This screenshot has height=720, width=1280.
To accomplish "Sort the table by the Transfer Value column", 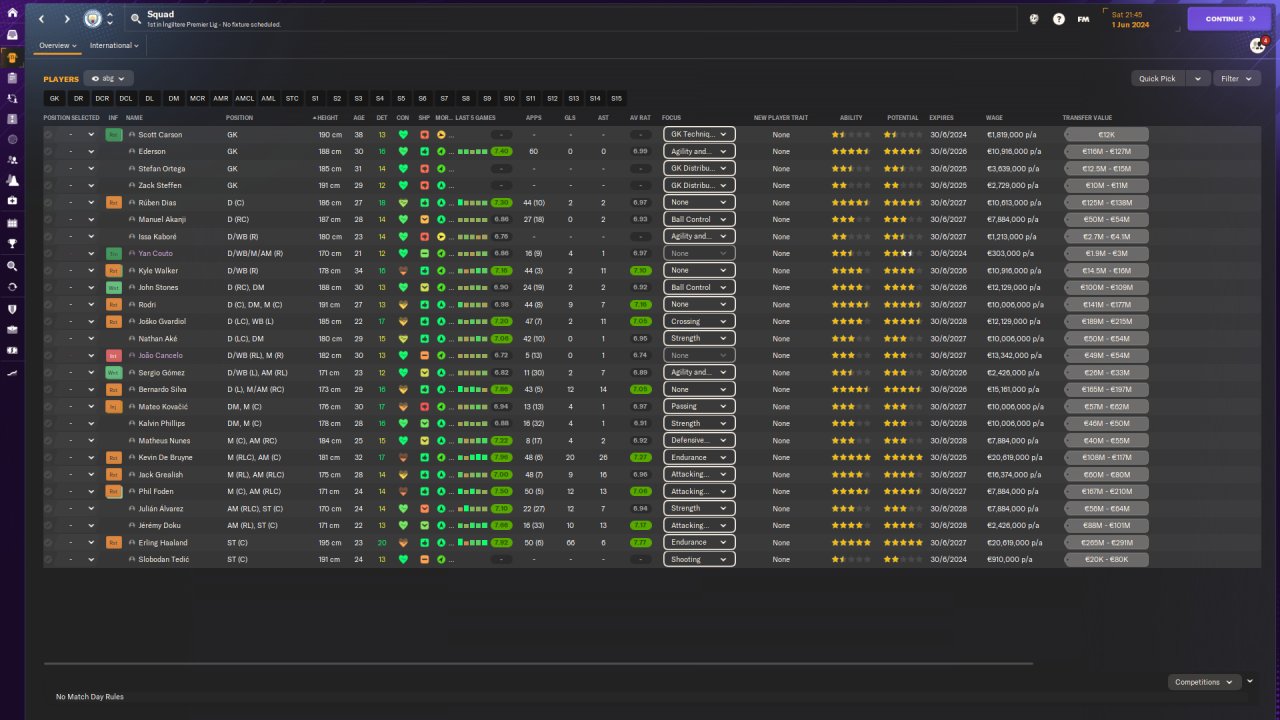I will click(1087, 118).
